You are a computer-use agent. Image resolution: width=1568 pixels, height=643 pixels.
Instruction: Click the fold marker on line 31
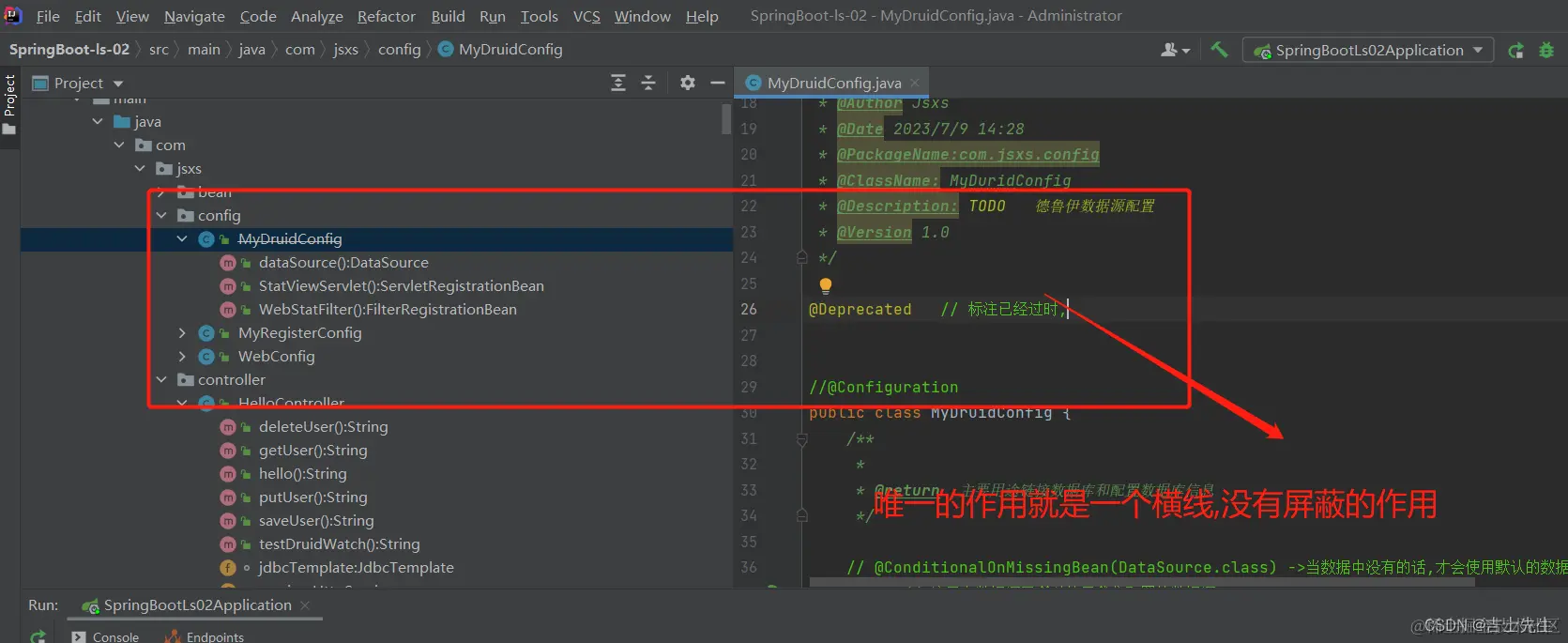tap(801, 438)
